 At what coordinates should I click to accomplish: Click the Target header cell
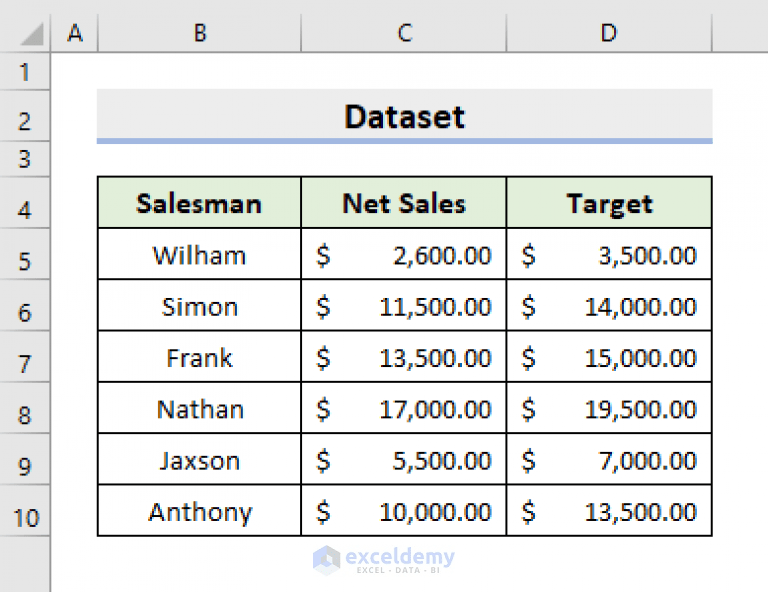[609, 204]
